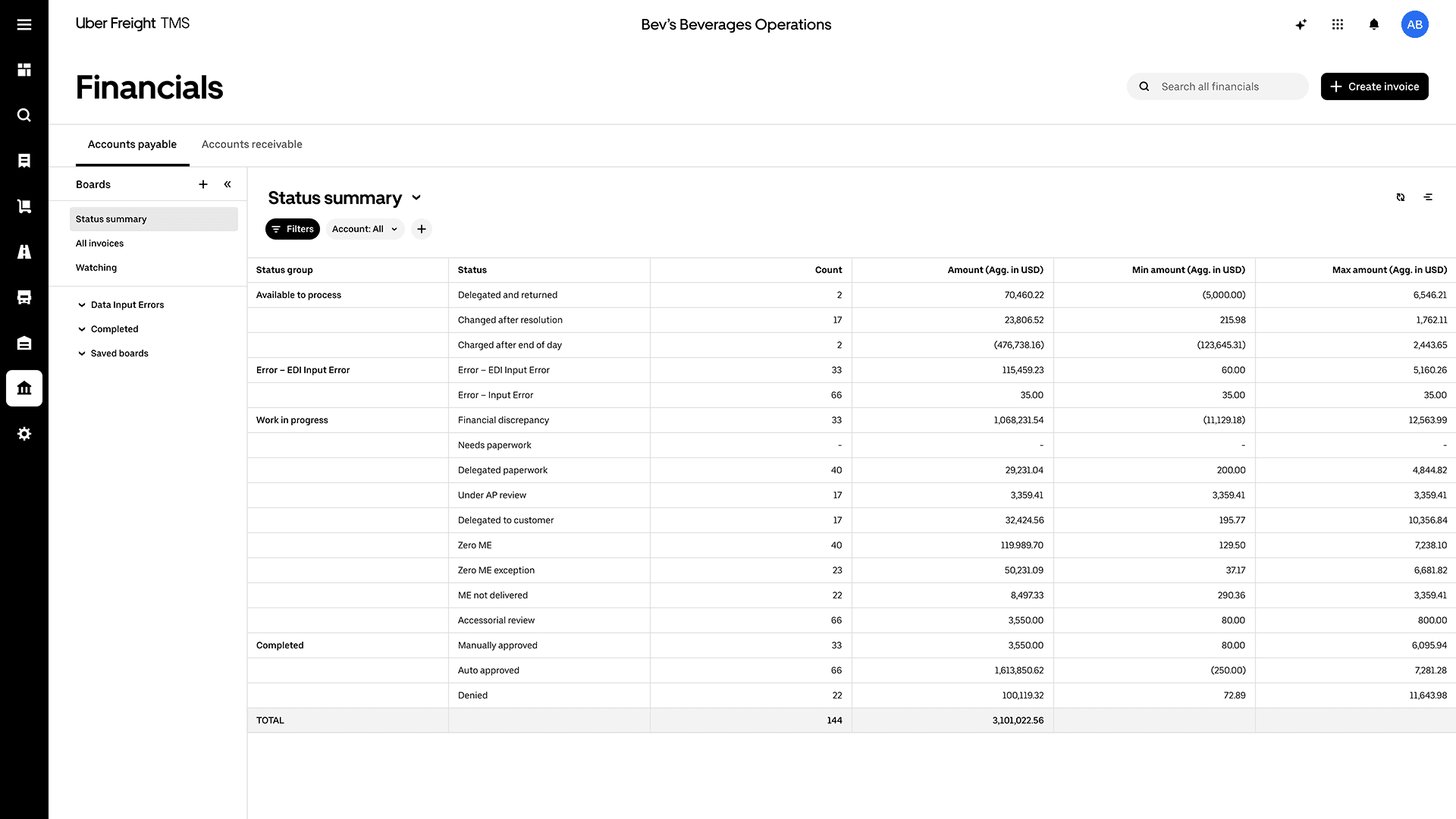The height and width of the screenshot is (819, 1456).
Task: Open the search icon in the sidebar
Action: (x=24, y=115)
